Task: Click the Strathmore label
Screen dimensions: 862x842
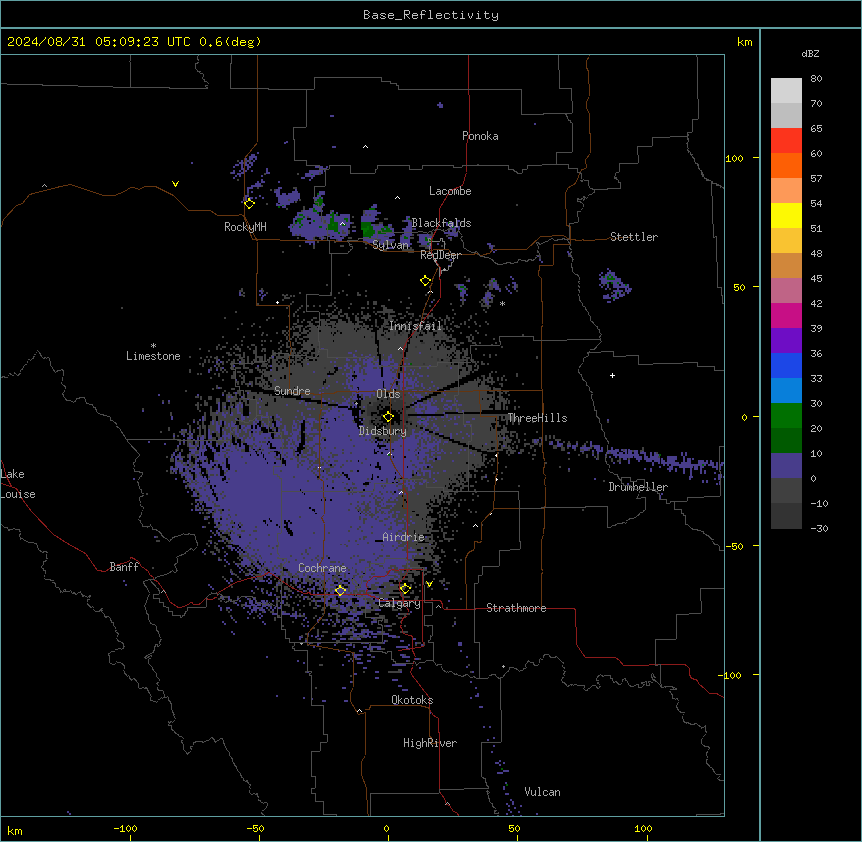Action: click(x=516, y=608)
